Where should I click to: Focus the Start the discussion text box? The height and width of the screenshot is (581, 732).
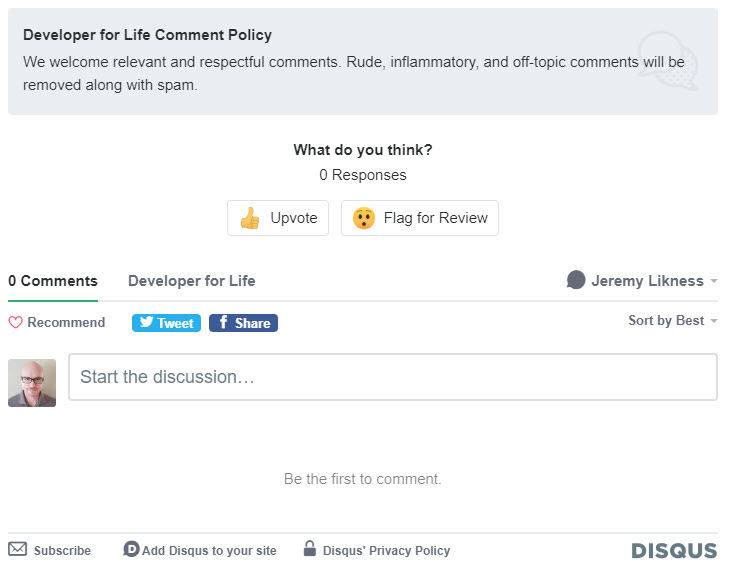393,377
